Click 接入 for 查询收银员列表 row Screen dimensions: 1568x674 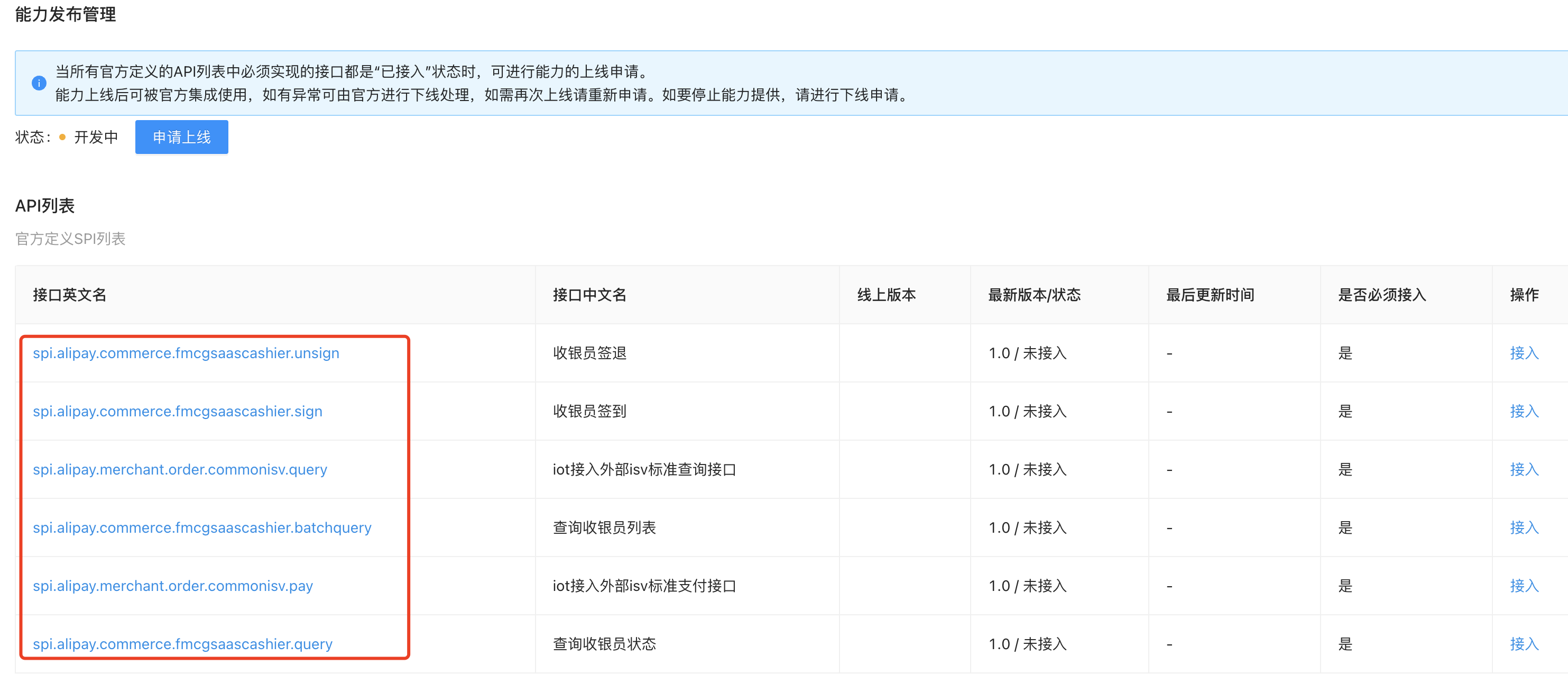coord(1524,528)
